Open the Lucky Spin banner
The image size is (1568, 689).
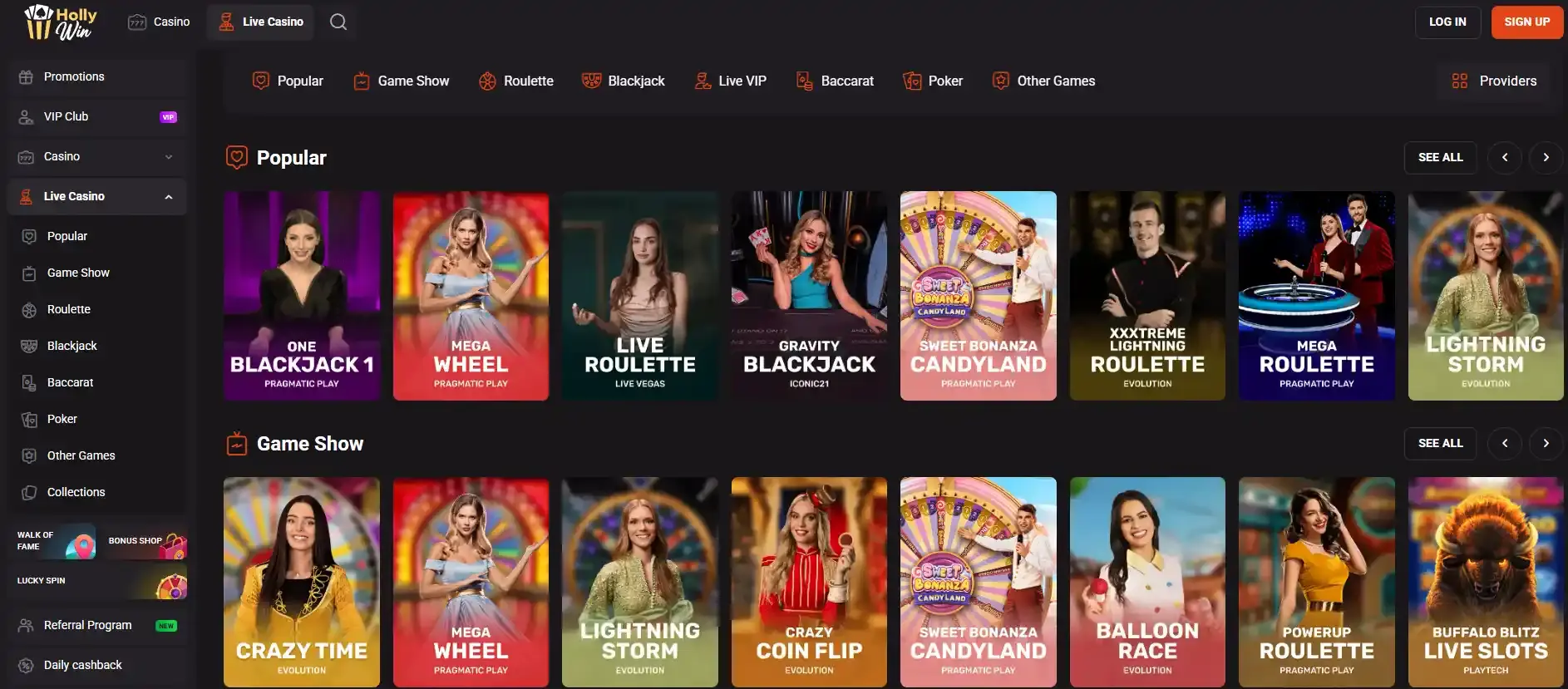point(98,582)
